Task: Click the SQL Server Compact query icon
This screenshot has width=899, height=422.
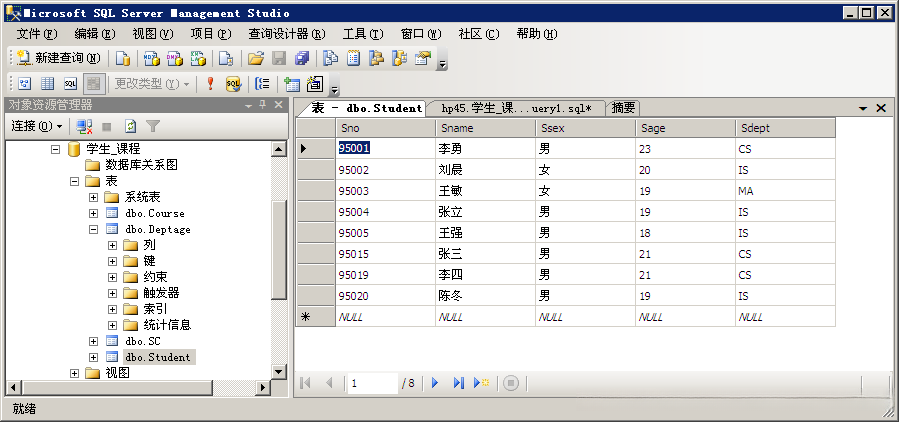Action: click(x=226, y=58)
